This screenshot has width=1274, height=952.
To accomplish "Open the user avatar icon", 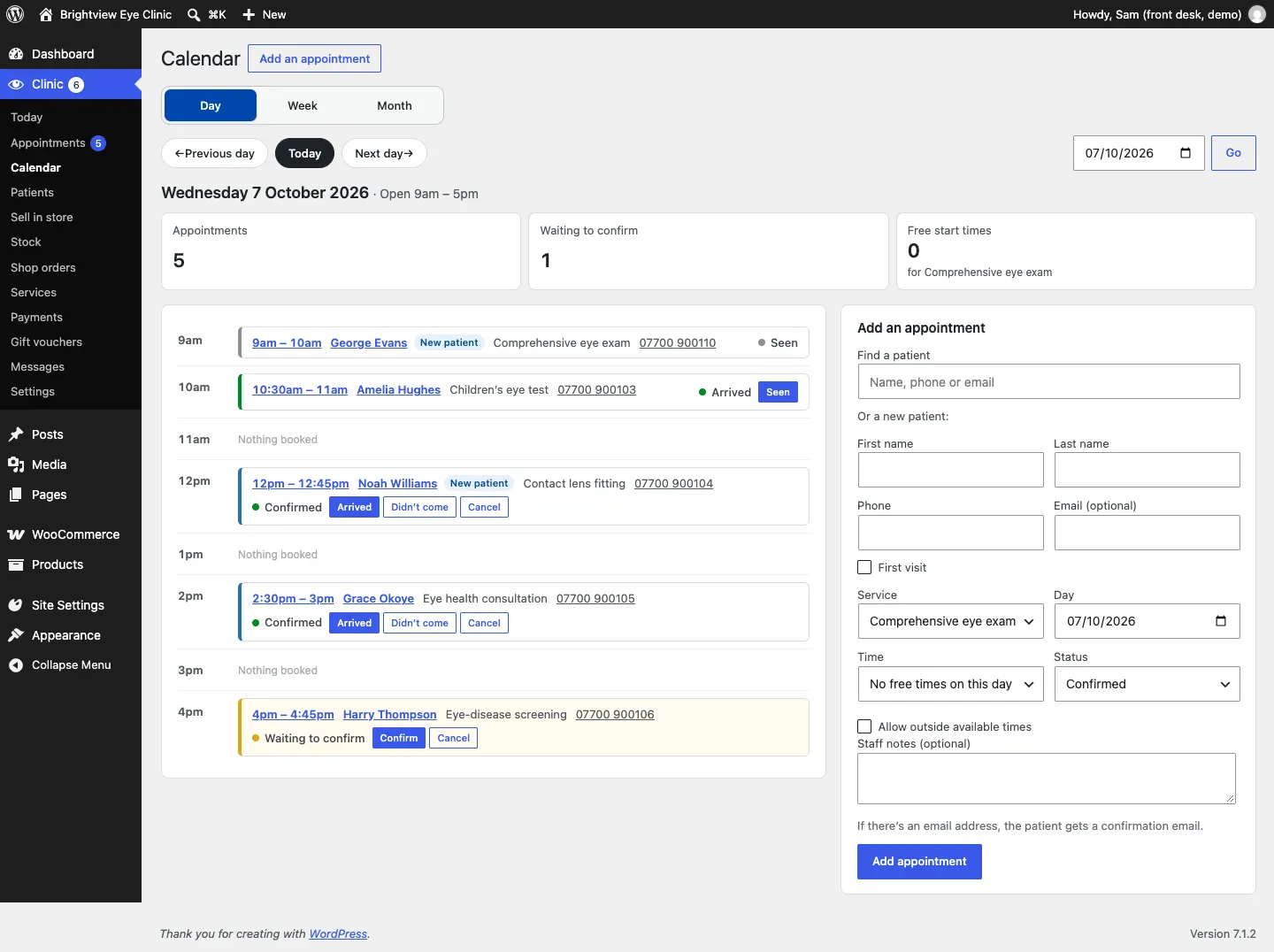I will (1257, 14).
